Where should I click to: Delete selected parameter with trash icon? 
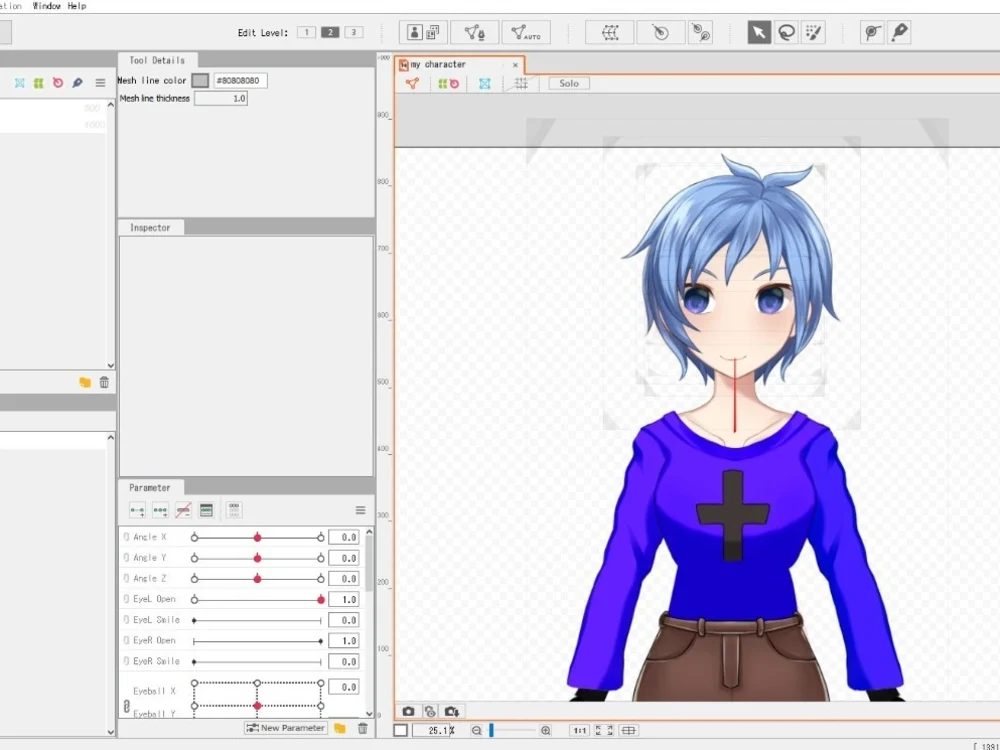coord(362,728)
